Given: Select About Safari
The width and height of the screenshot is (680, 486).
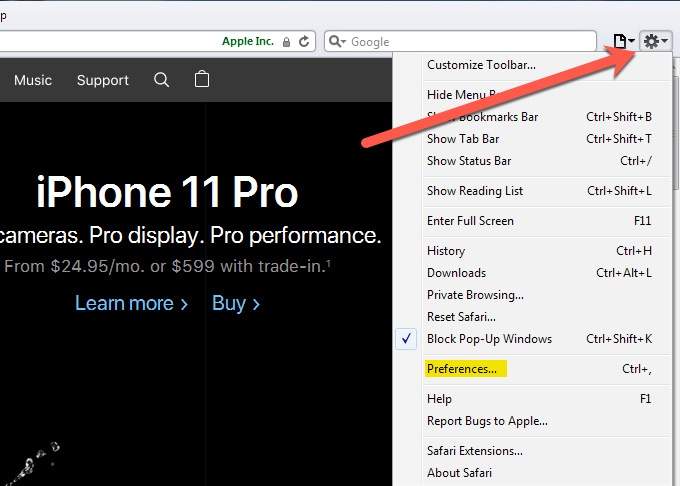Looking at the screenshot, I should (x=459, y=473).
